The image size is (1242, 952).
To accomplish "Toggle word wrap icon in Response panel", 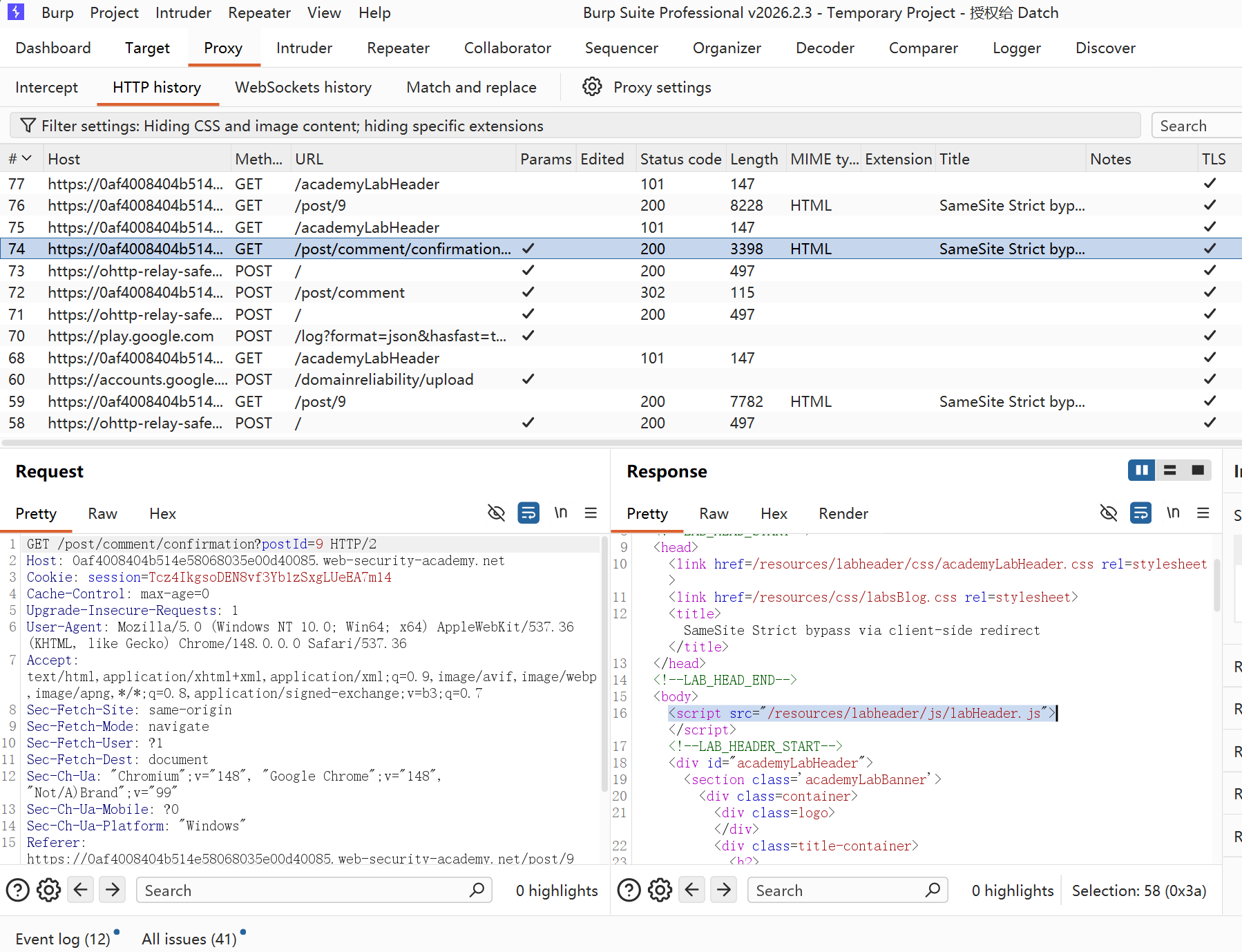I will tap(1140, 513).
